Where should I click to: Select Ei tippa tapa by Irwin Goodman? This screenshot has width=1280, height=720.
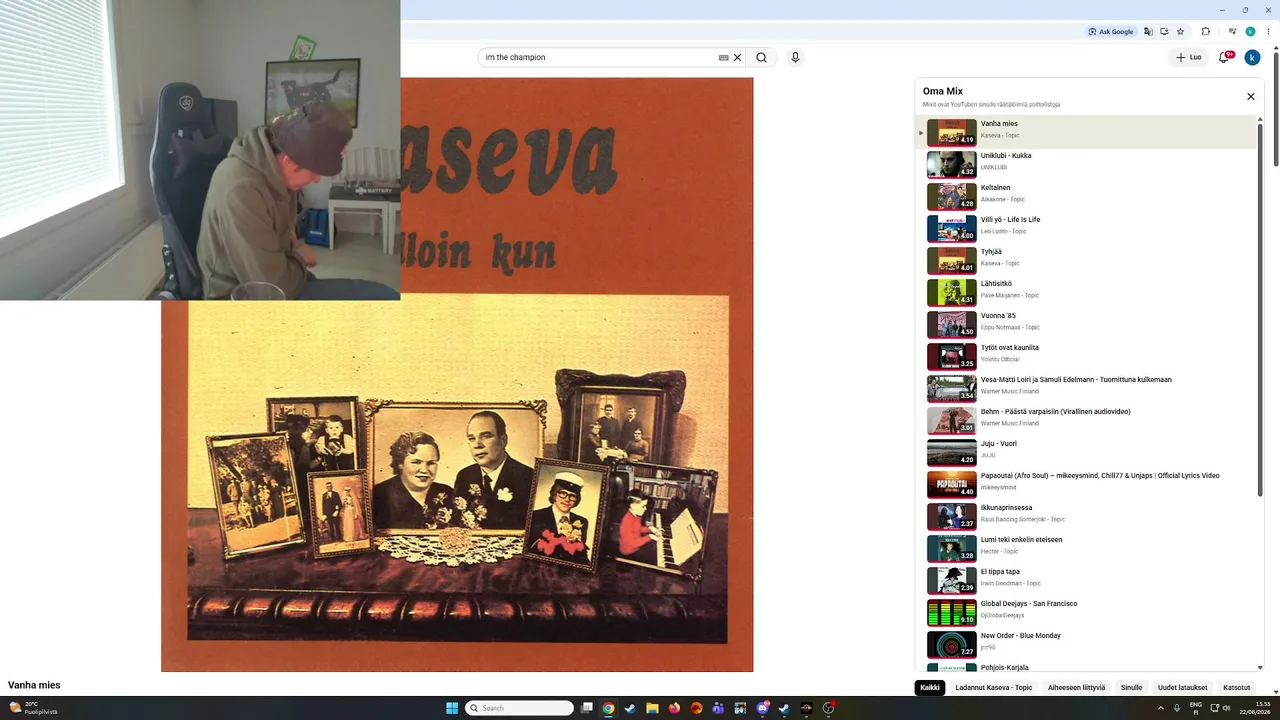1086,581
